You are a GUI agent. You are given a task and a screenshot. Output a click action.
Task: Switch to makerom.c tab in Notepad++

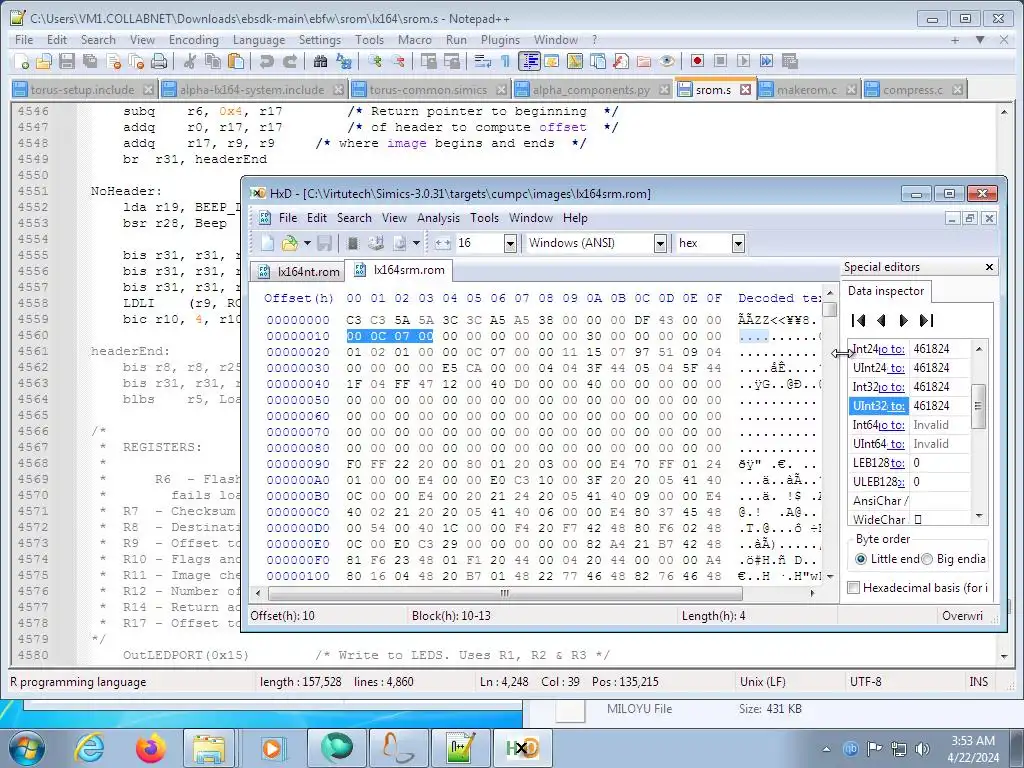point(808,89)
